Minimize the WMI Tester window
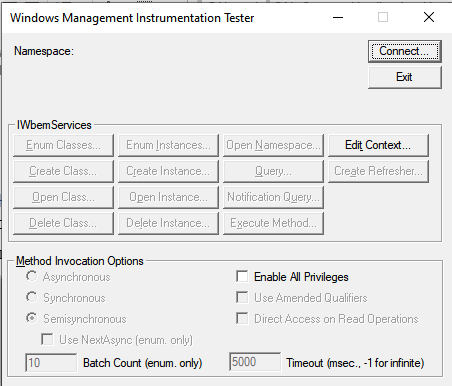Screen dimensions: 452x386 (338, 17)
